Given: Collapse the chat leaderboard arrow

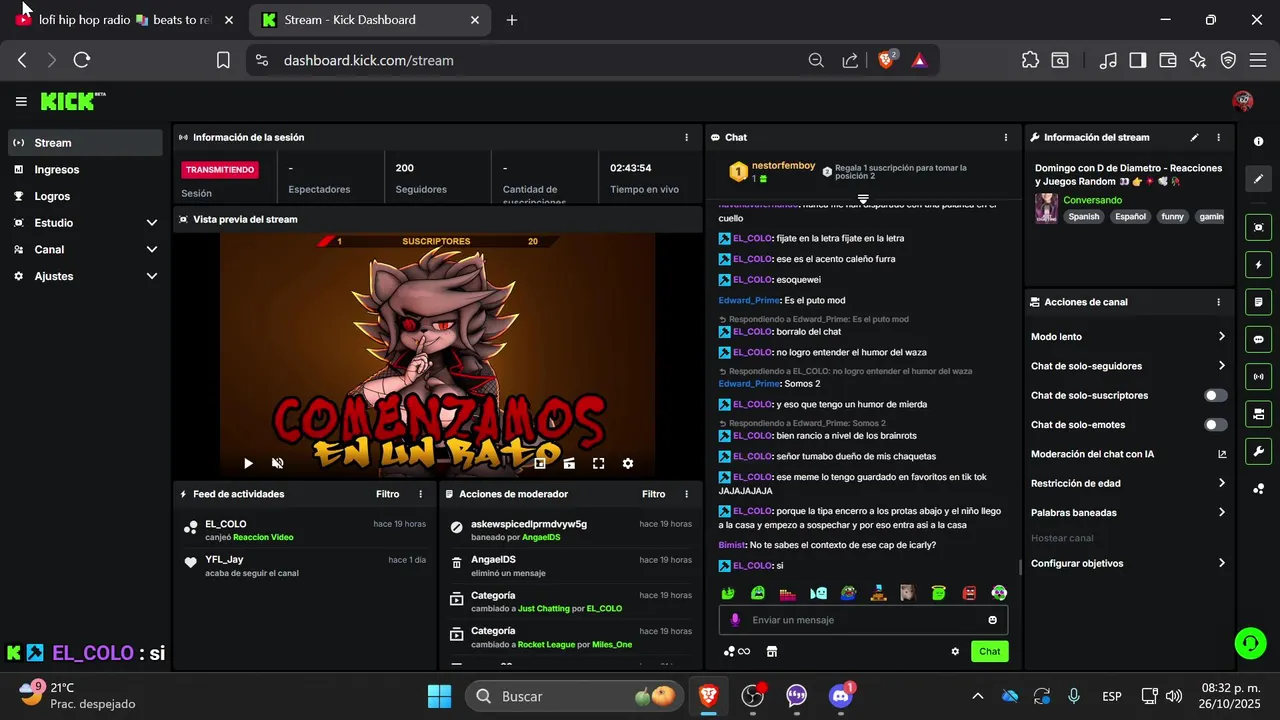Looking at the screenshot, I should pyautogui.click(x=863, y=199).
